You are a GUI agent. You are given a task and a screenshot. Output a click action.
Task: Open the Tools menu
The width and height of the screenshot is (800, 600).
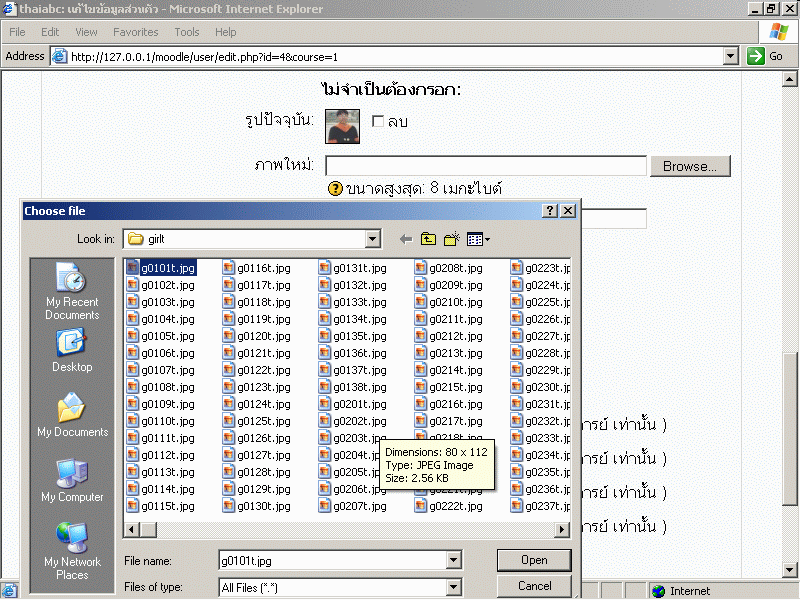(187, 32)
